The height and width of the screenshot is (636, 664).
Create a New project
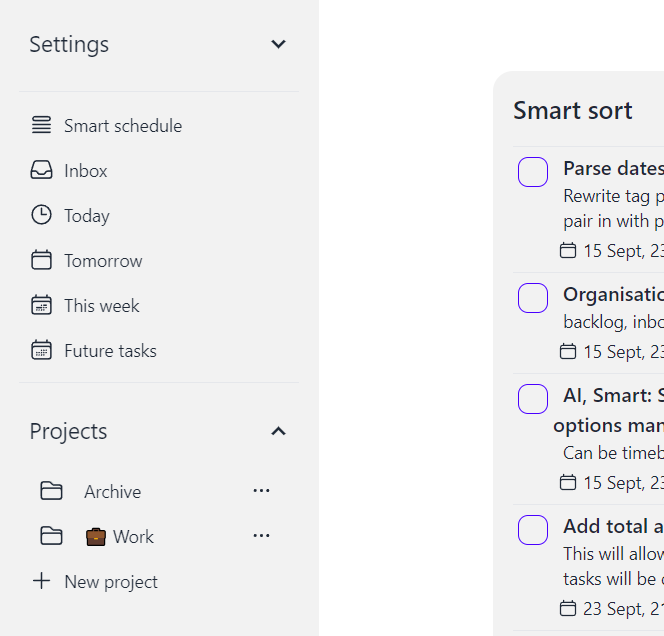(x=110, y=581)
